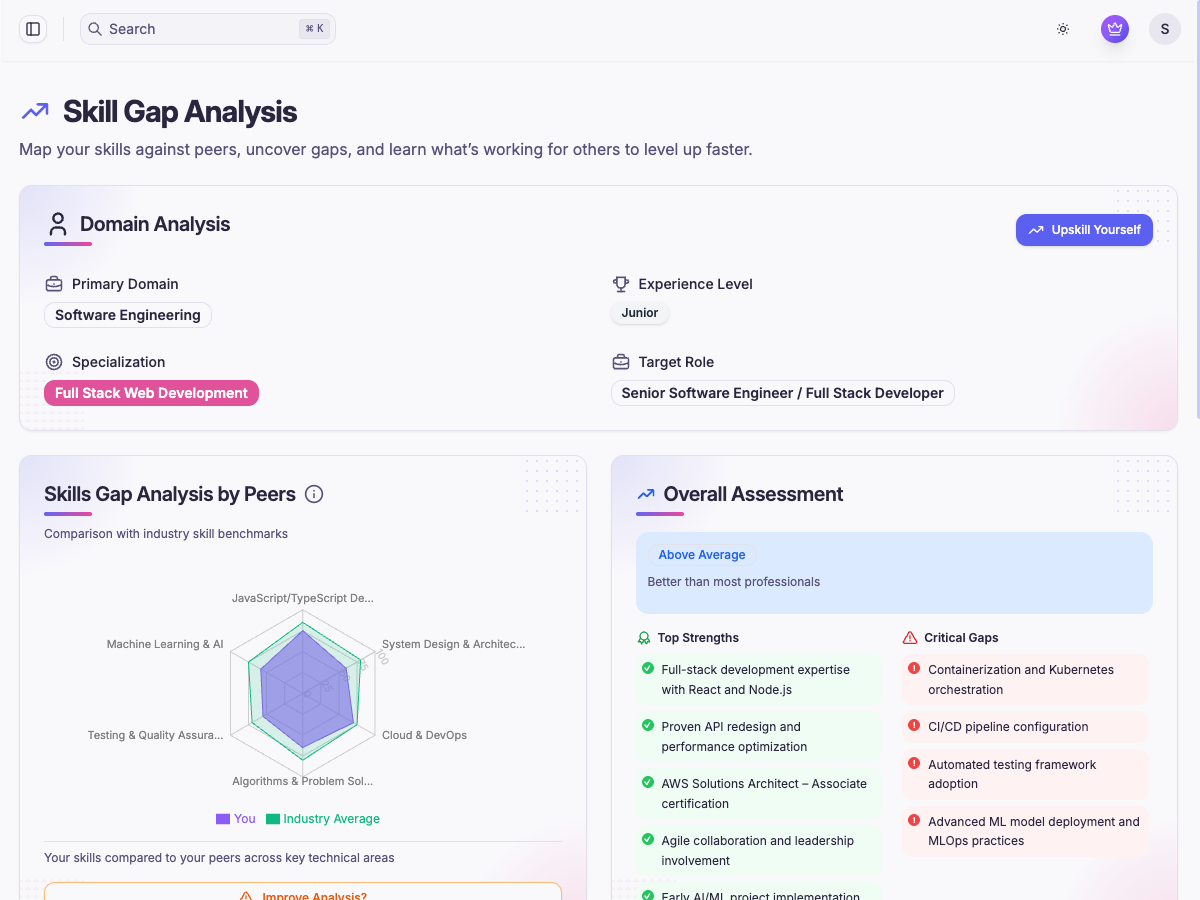Screen dimensions: 1200x900
Task: Click the briefcase icon next to Primary Domain
Action: click(53, 283)
